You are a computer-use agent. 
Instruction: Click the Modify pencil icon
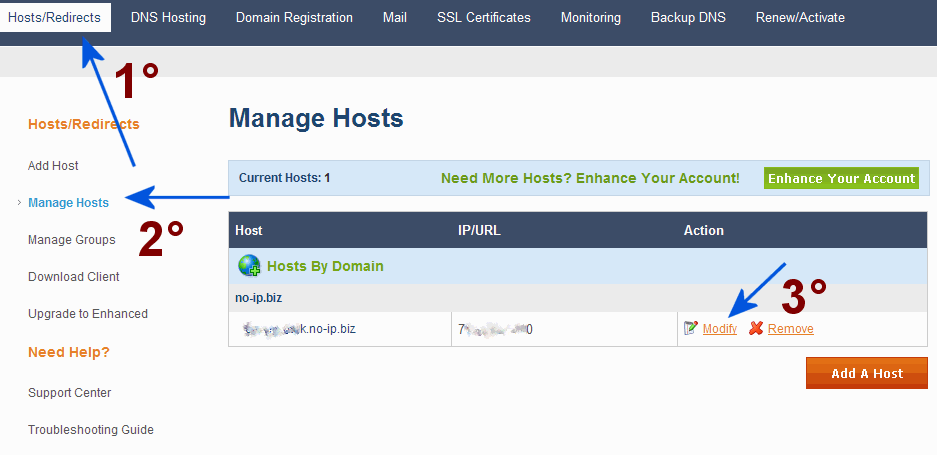coord(691,328)
